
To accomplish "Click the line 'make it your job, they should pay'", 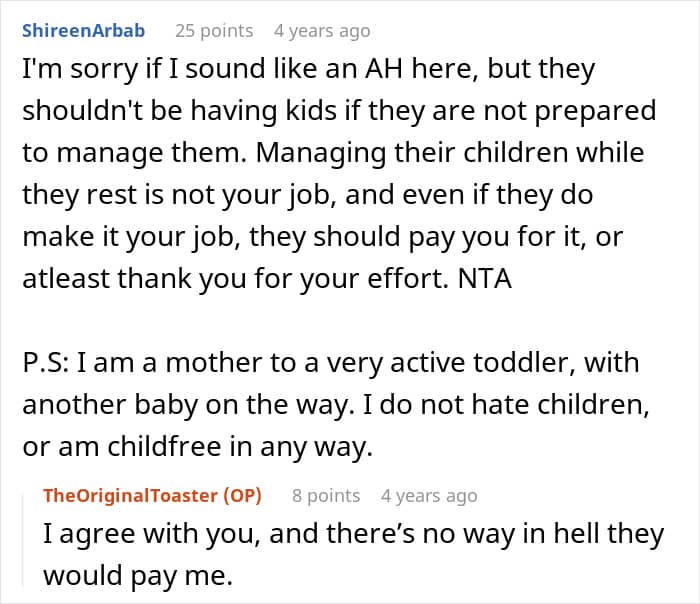I will pyautogui.click(x=322, y=237).
